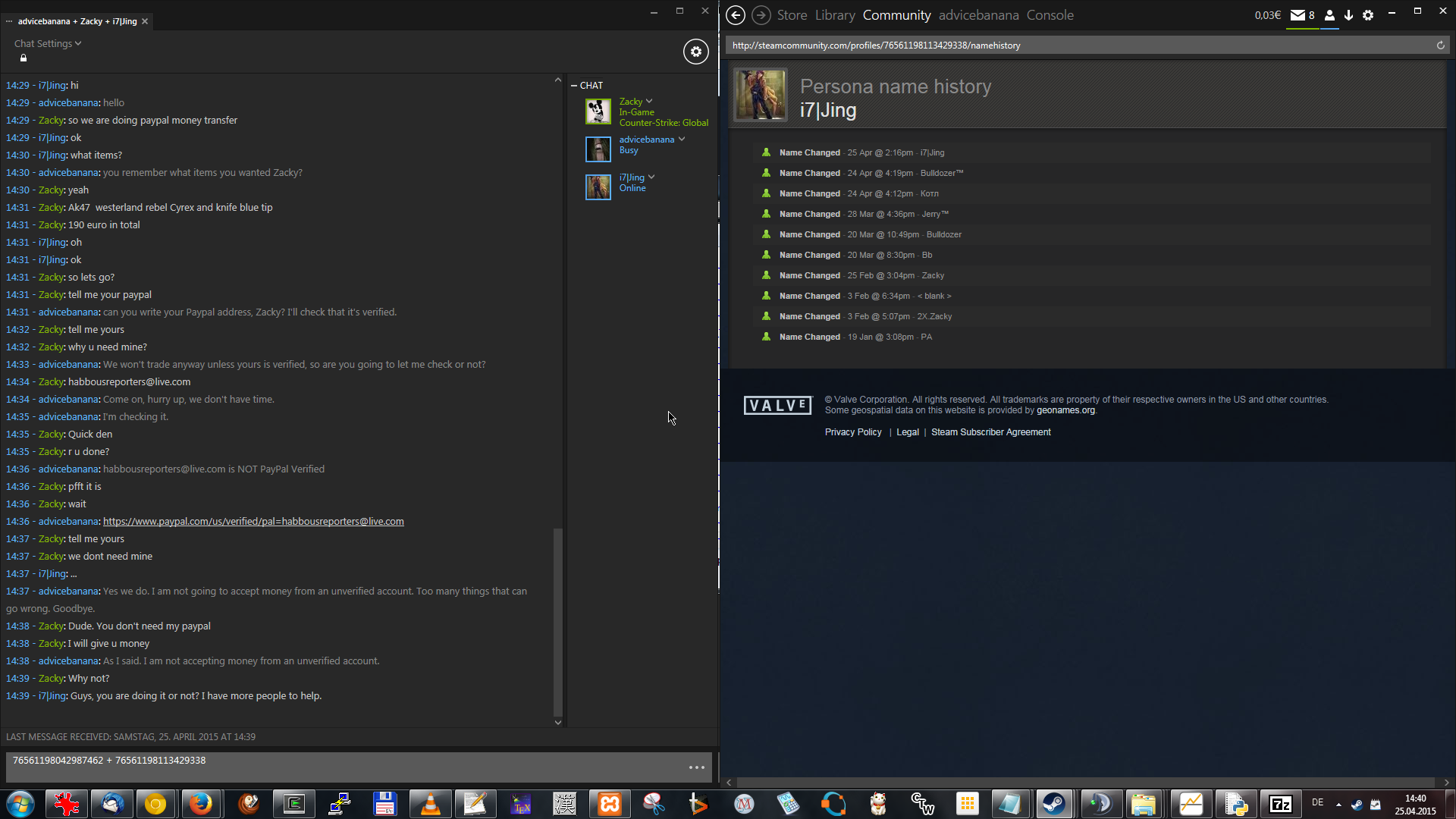Open the friends list person icon
This screenshot has height=819, width=1456.
(x=1329, y=15)
